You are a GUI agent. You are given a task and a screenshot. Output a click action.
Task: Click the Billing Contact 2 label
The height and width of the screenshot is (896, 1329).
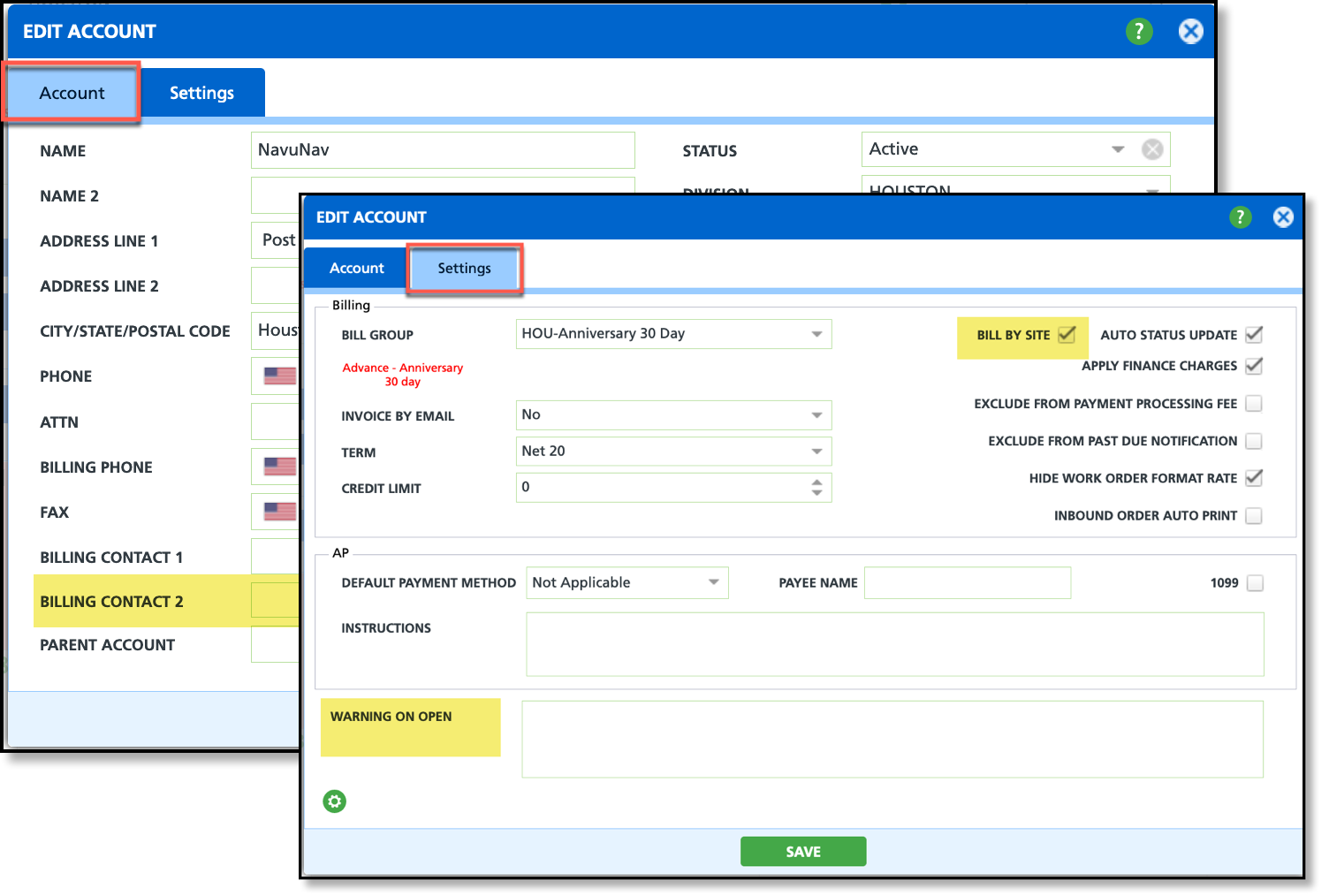[111, 602]
